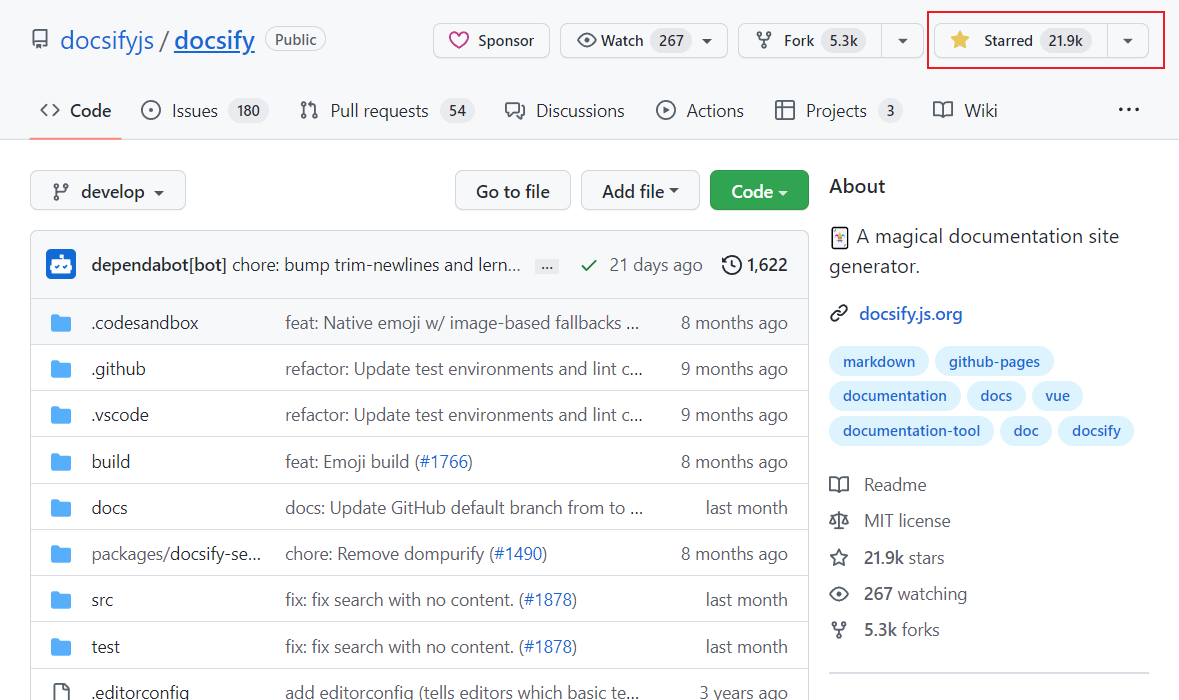Open the green Code dropdown button

759,191
